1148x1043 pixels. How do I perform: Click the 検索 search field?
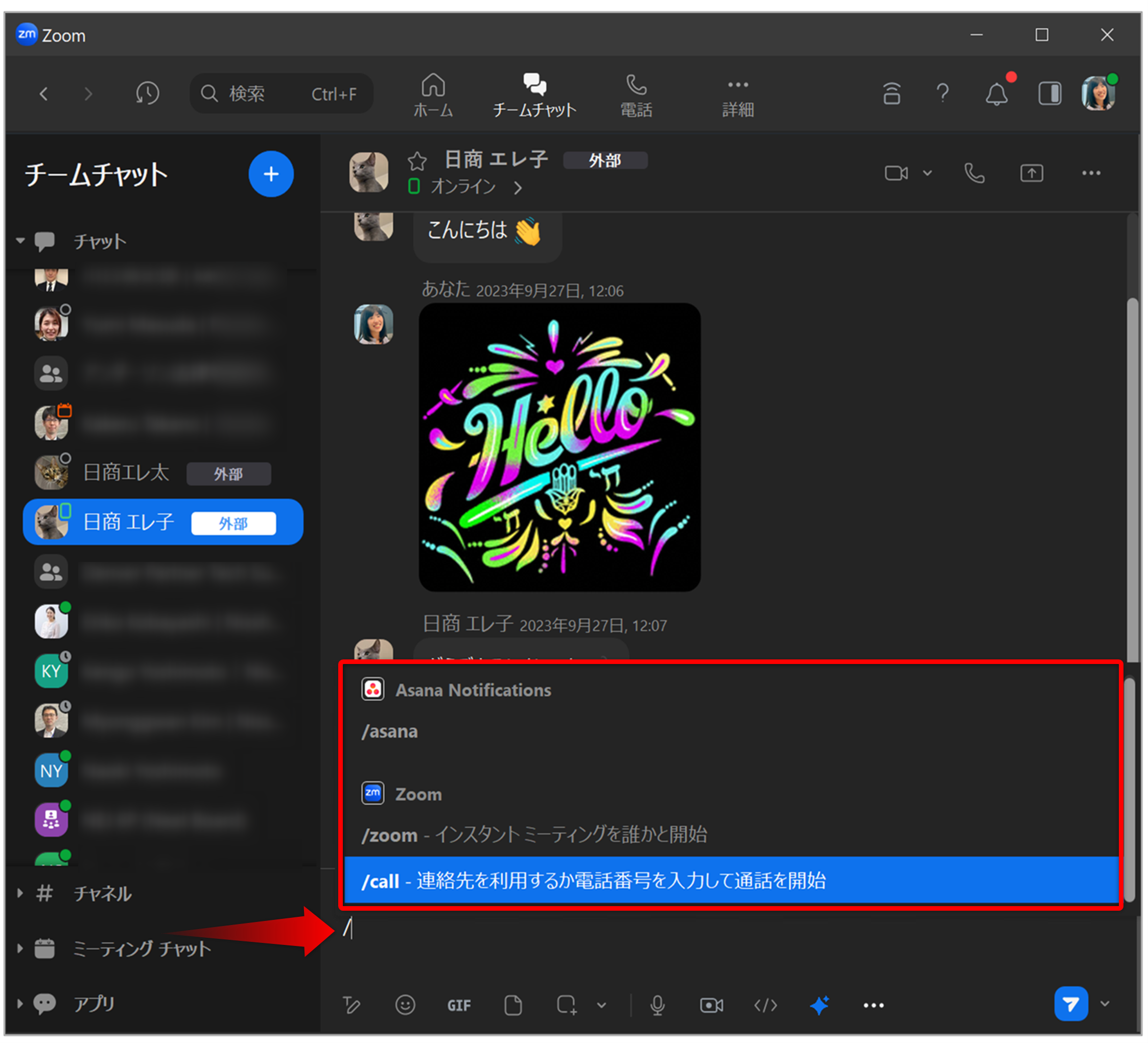(x=282, y=93)
